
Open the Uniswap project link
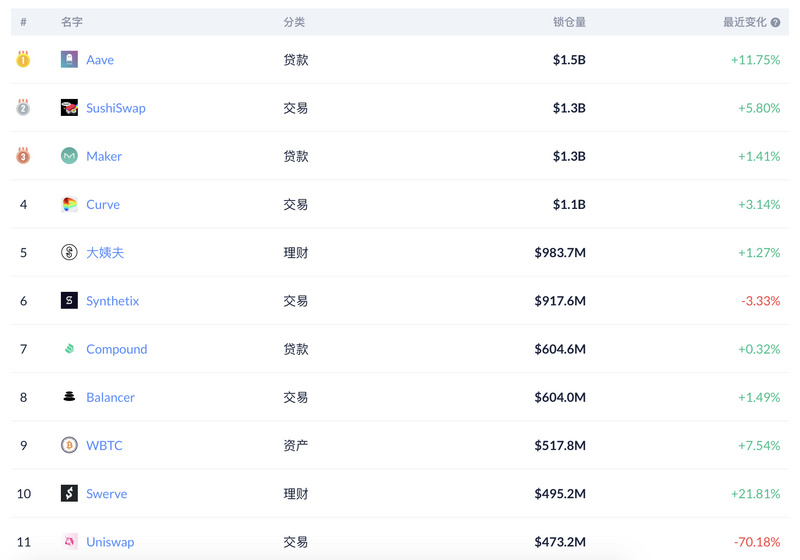110,542
